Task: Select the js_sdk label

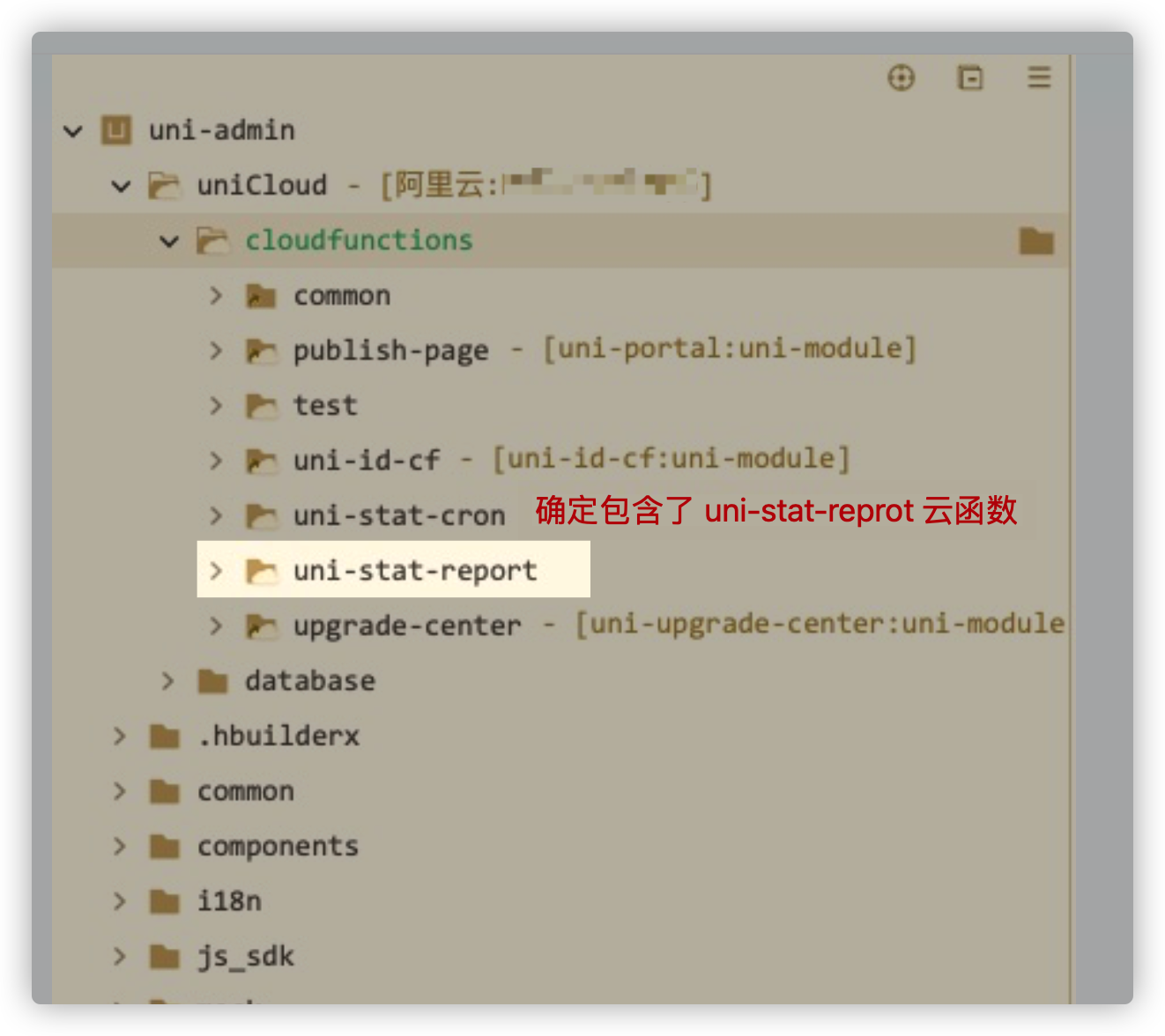Action: coord(245,958)
